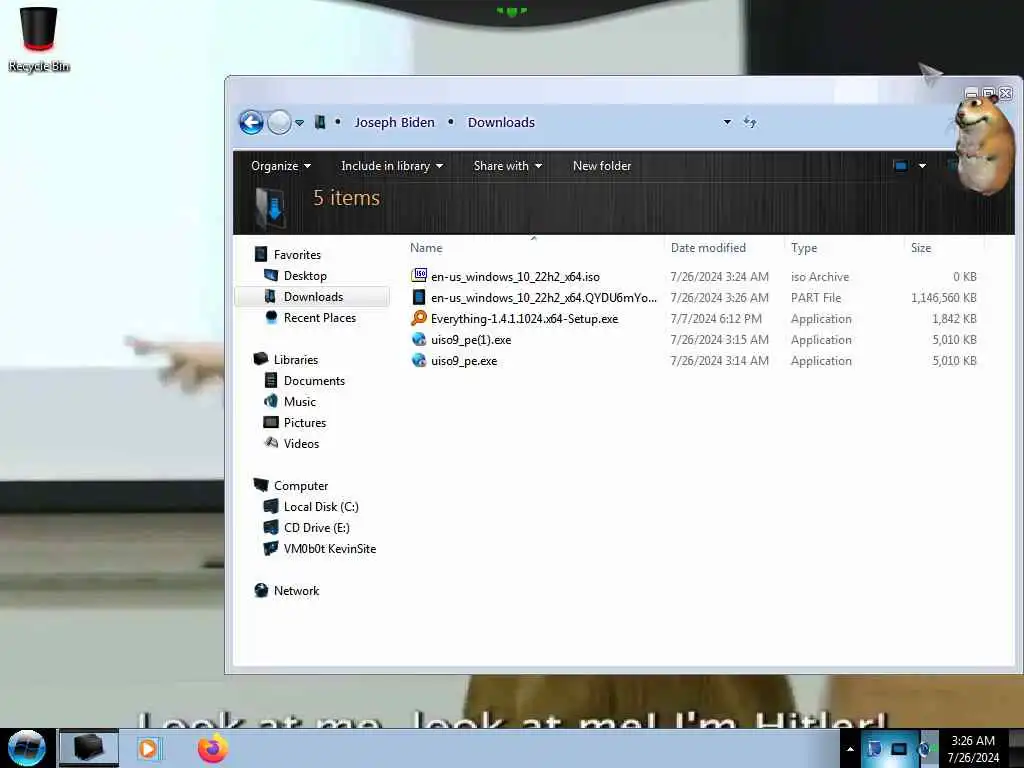Click the monitor icon in system tray
Viewport: 1024px width, 768px height.
click(x=899, y=749)
